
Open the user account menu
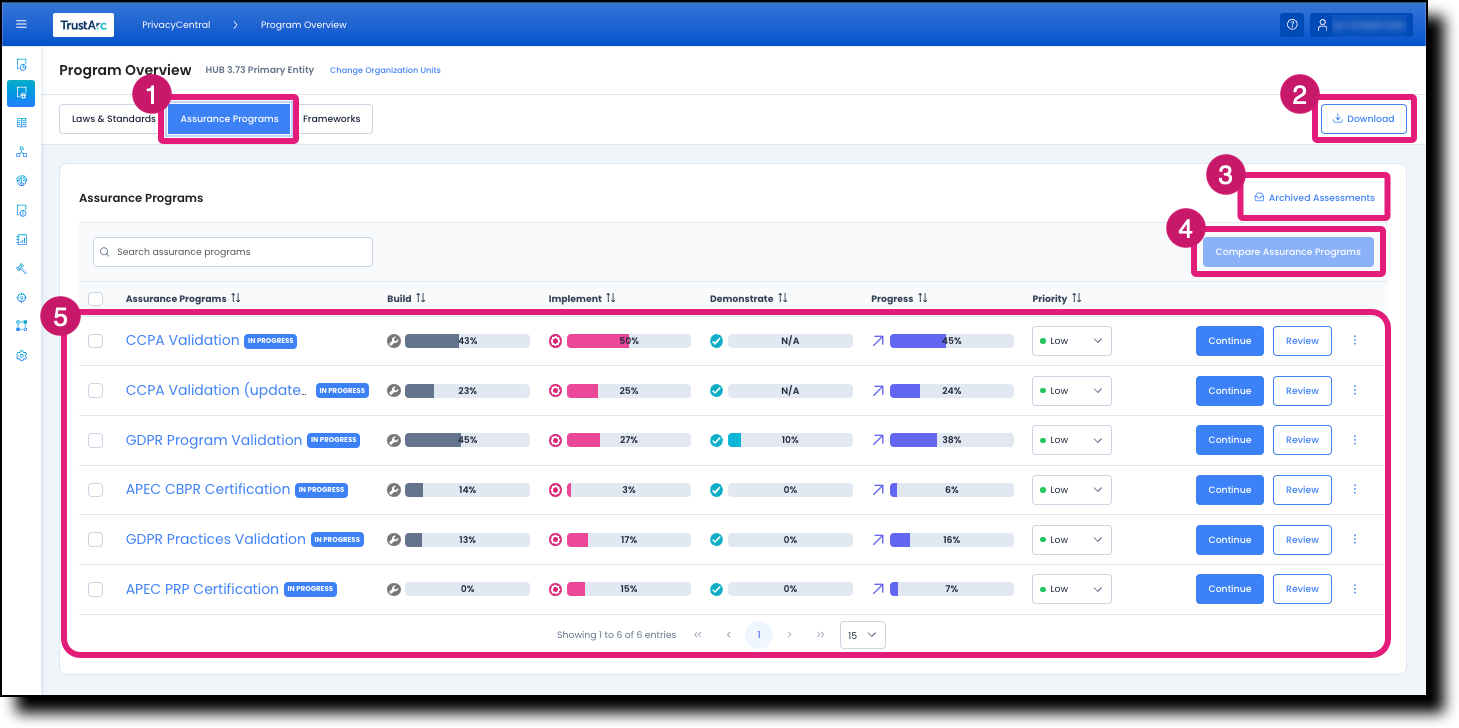point(1360,24)
